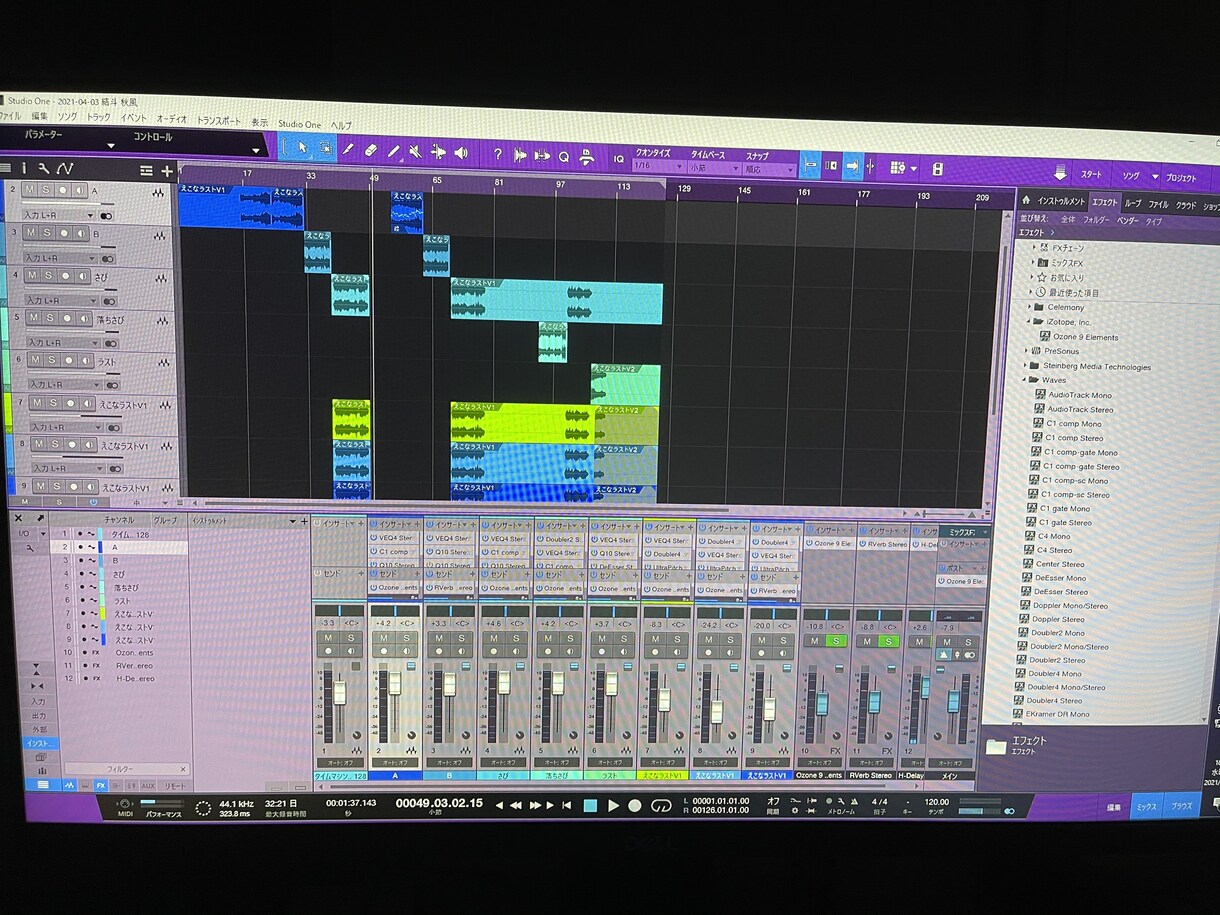The width and height of the screenshot is (1220, 915).
Task: Collapse the Waves vendor folder
Action: (x=1024, y=380)
